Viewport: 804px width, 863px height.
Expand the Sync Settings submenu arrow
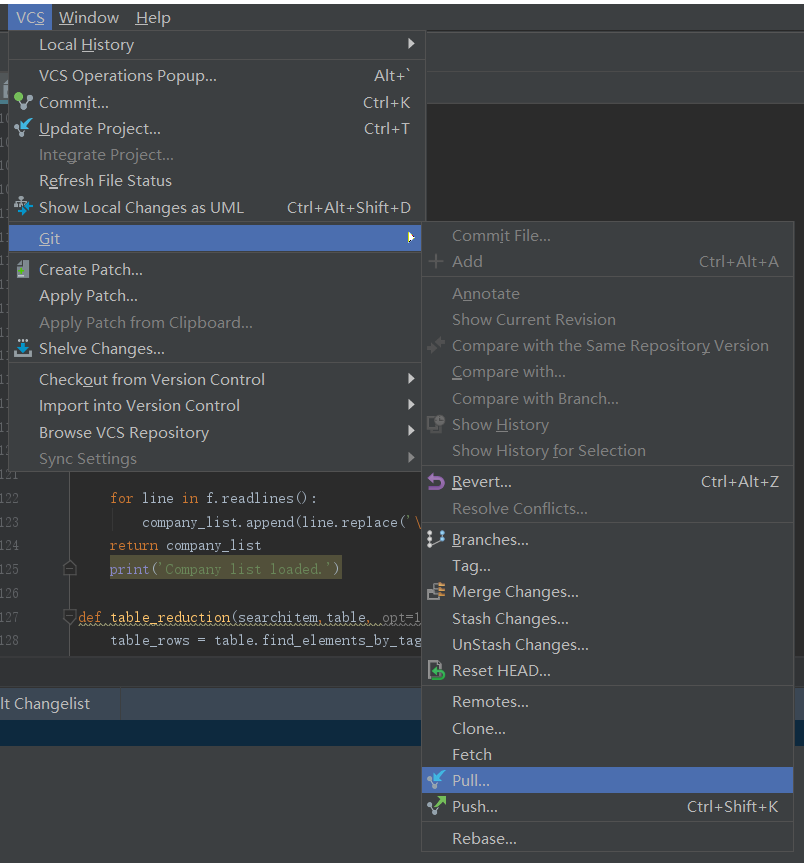click(411, 457)
